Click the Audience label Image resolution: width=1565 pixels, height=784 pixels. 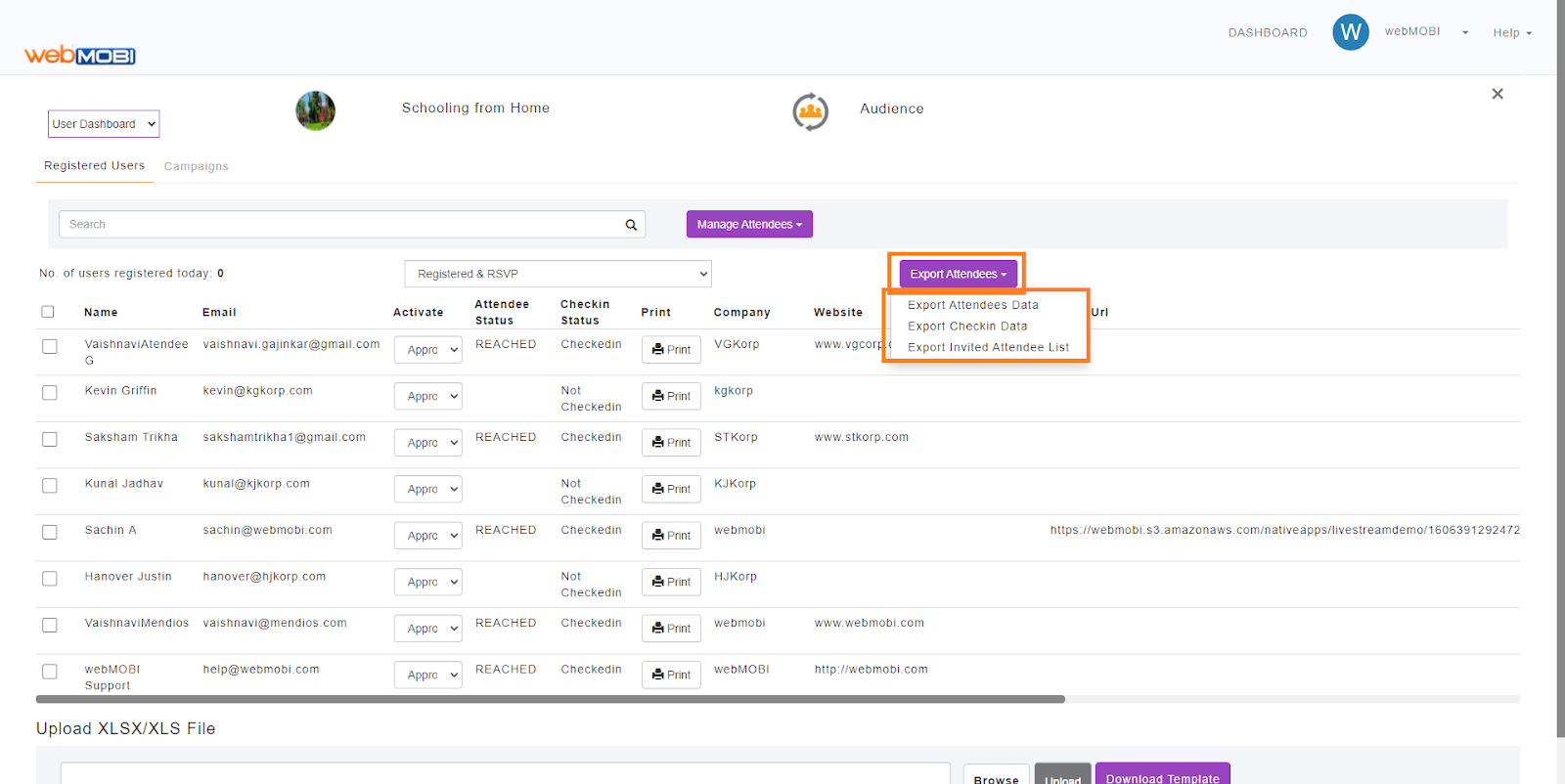(892, 109)
